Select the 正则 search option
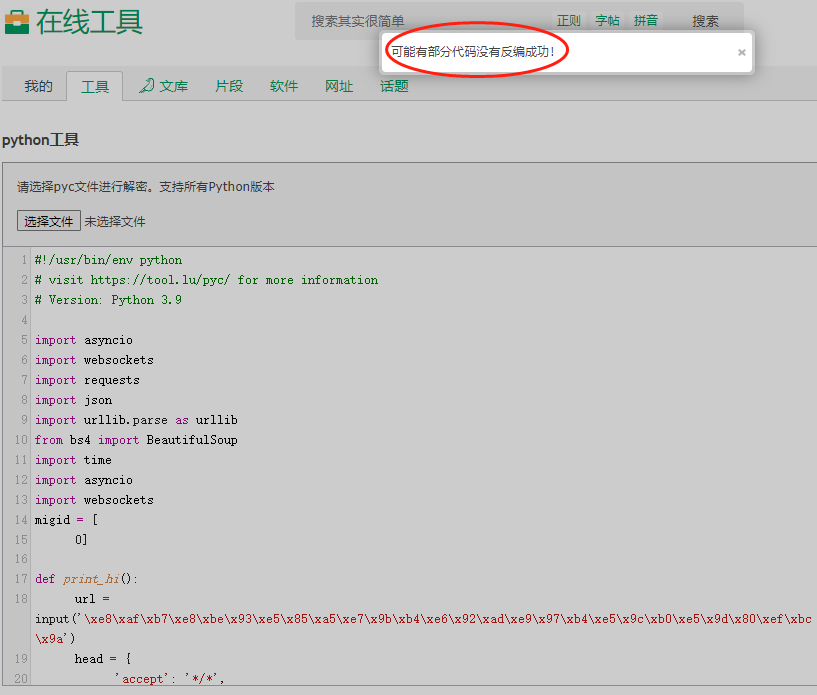 568,21
